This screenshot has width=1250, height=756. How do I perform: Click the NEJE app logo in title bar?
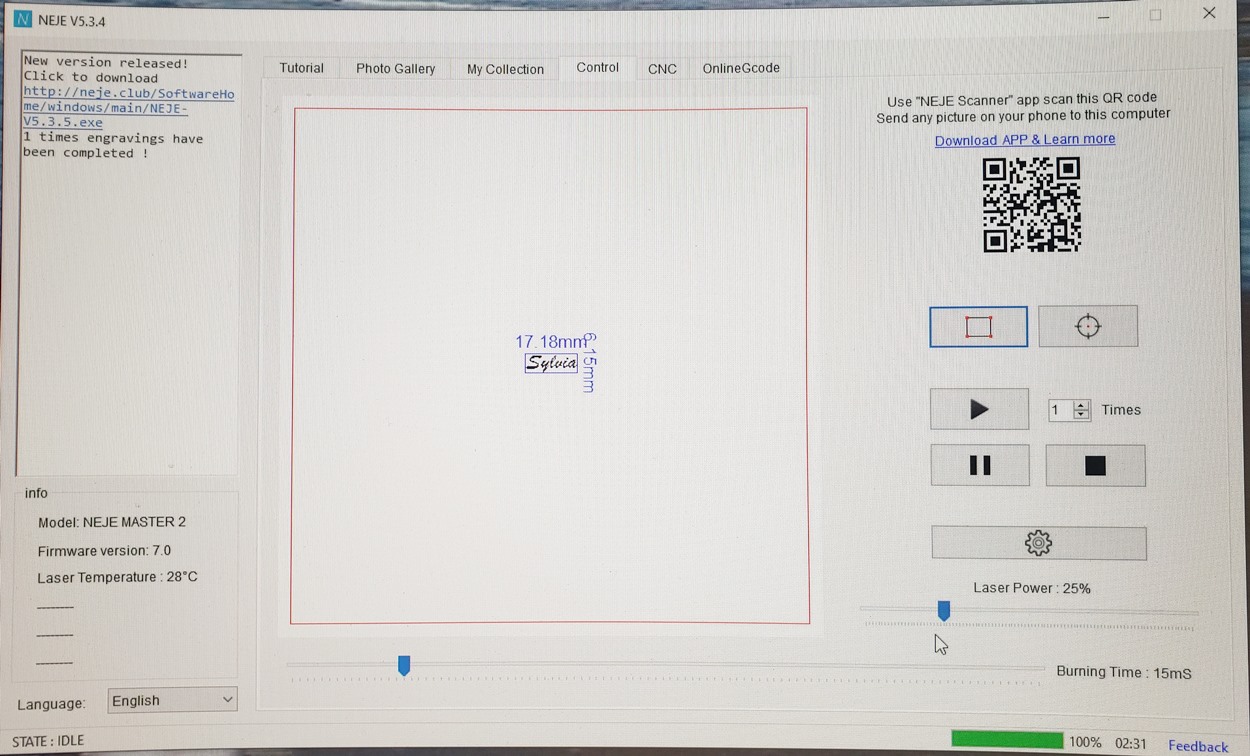click(x=22, y=20)
